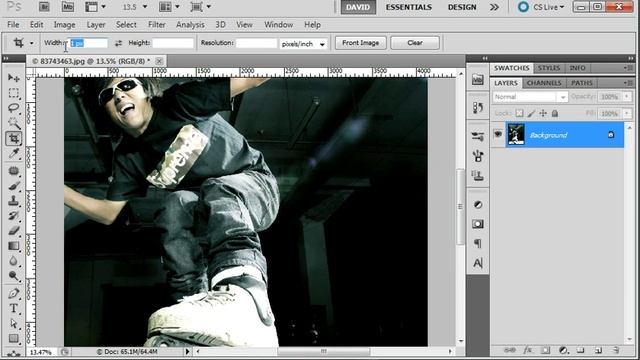640x360 pixels.
Task: Open the Crop tool preset picker arrow
Action: pos(31,43)
